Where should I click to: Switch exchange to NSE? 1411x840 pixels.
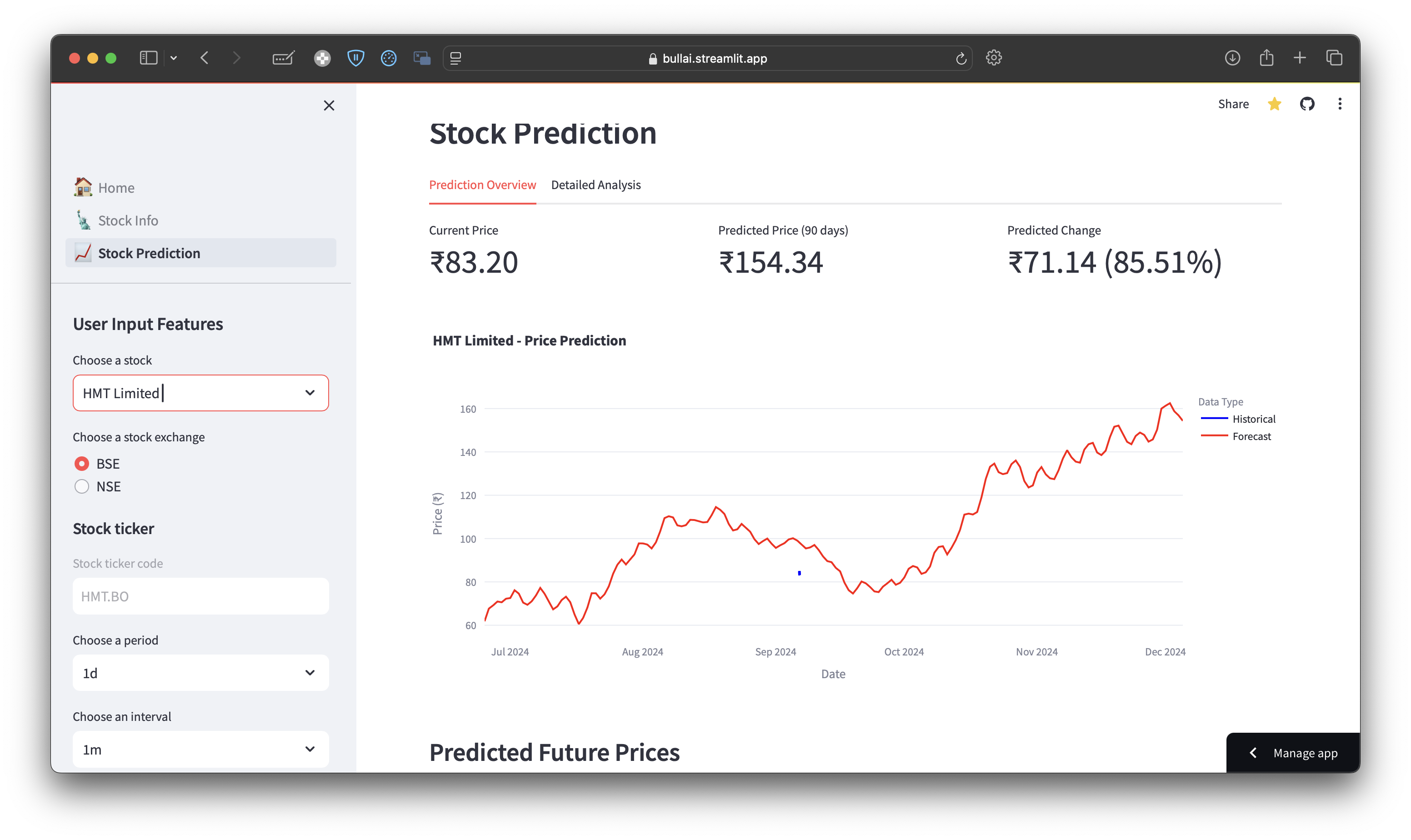pos(82,485)
